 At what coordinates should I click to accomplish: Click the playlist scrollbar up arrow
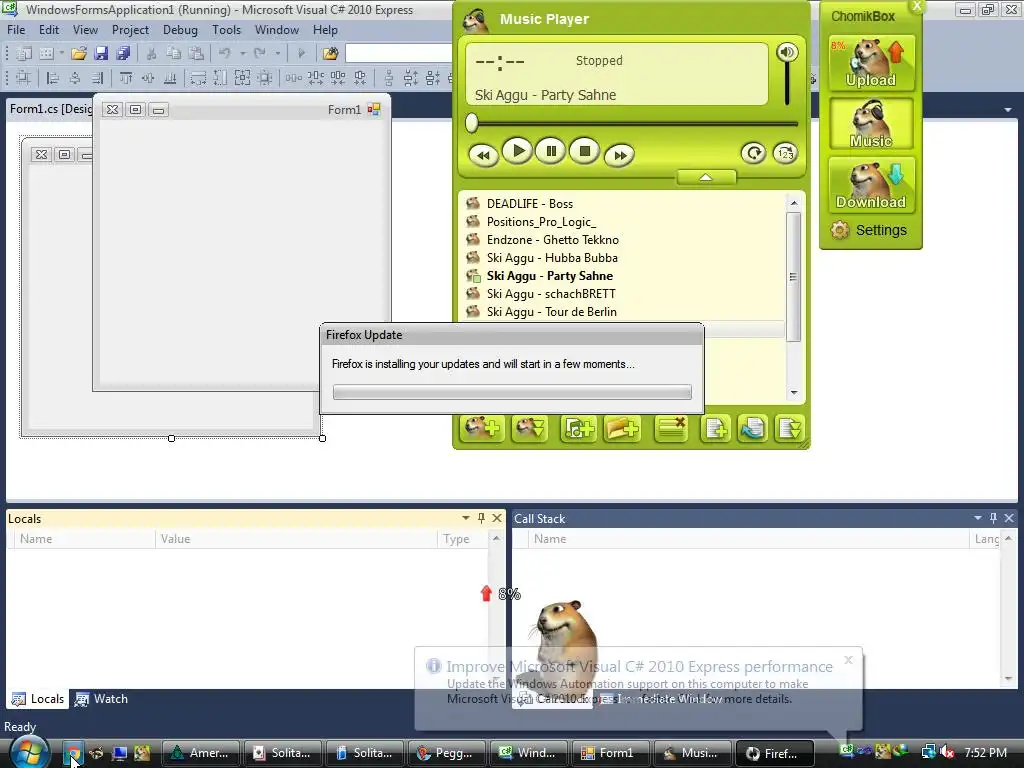pyautogui.click(x=793, y=203)
